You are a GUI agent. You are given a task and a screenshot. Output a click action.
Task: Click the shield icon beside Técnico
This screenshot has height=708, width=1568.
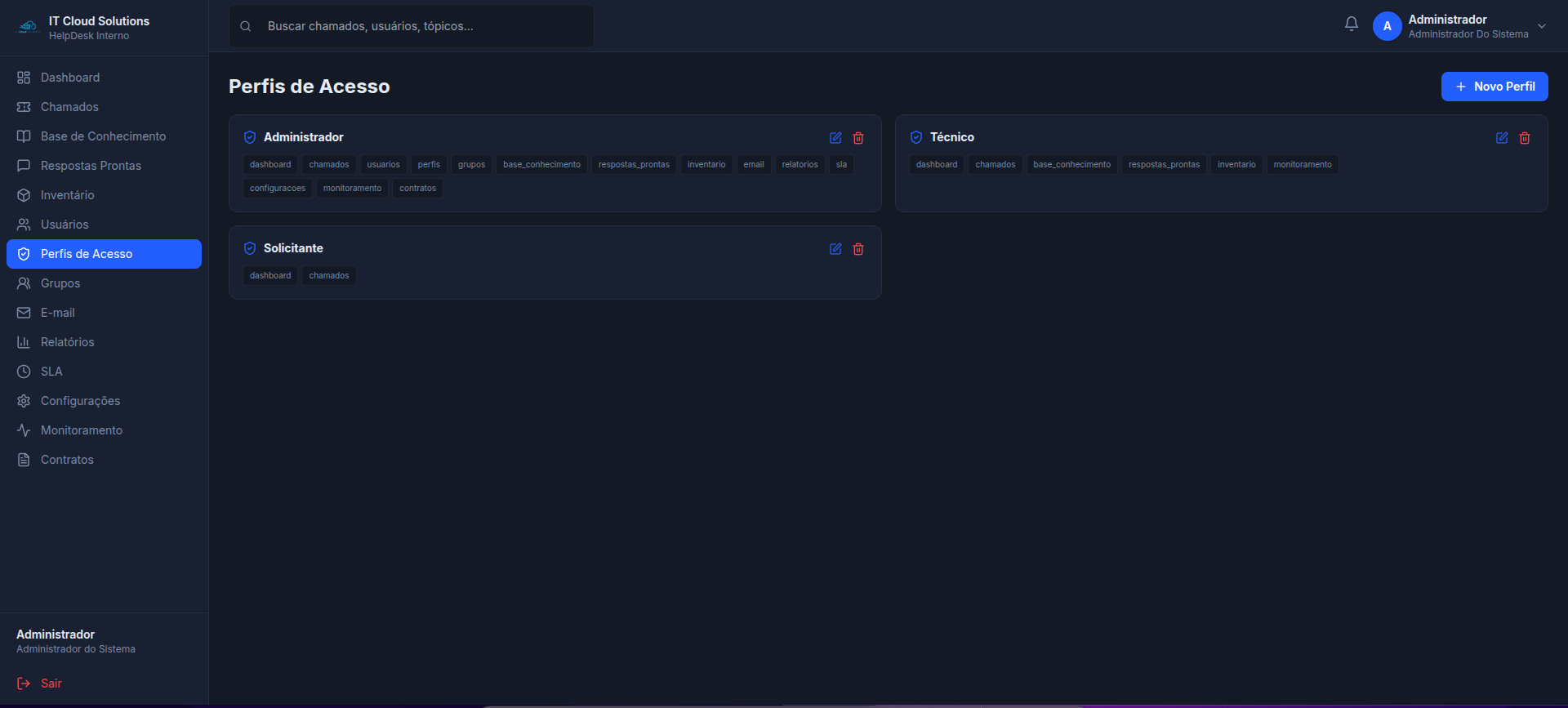(916, 137)
